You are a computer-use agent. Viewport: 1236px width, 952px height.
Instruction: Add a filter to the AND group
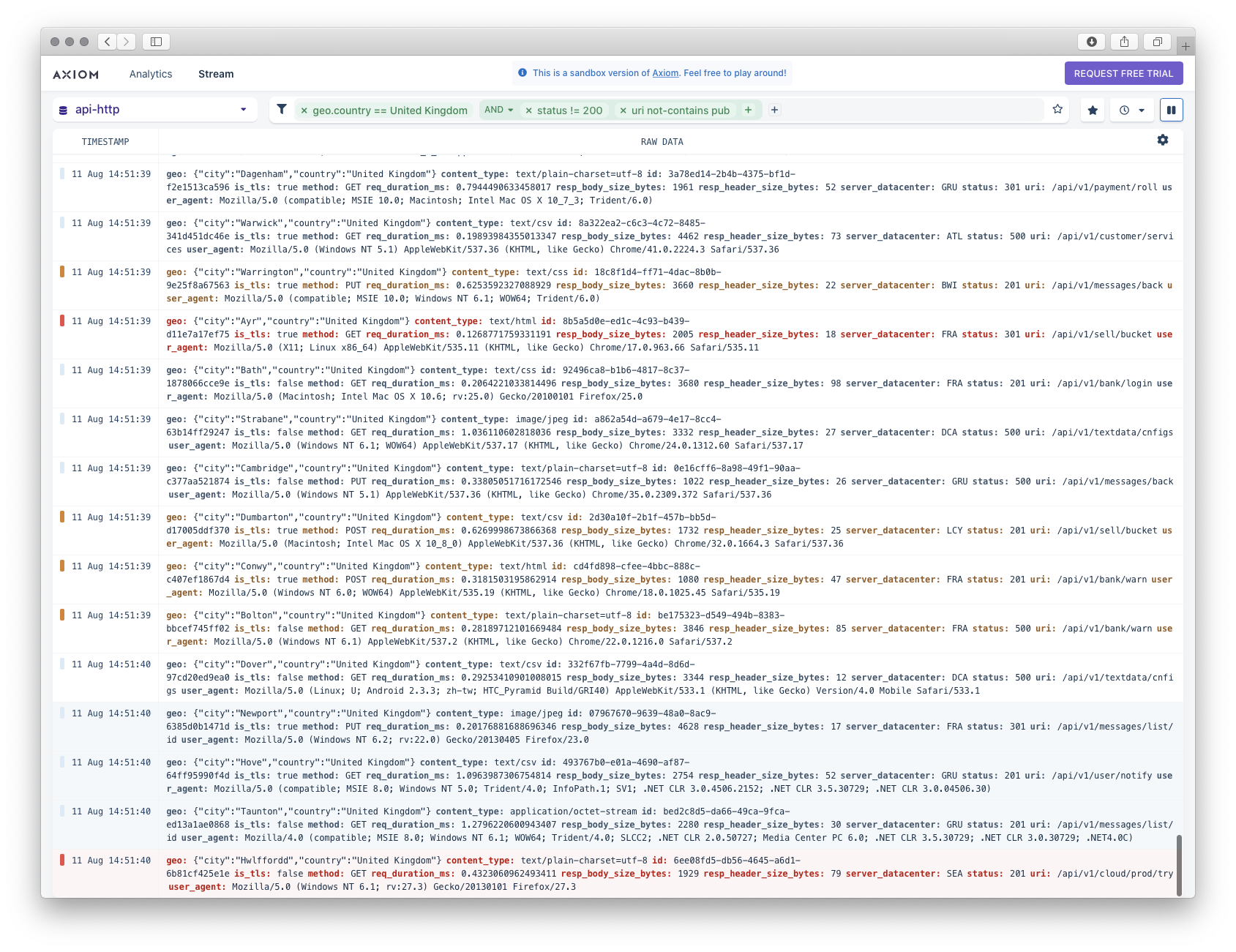pyautogui.click(x=748, y=110)
